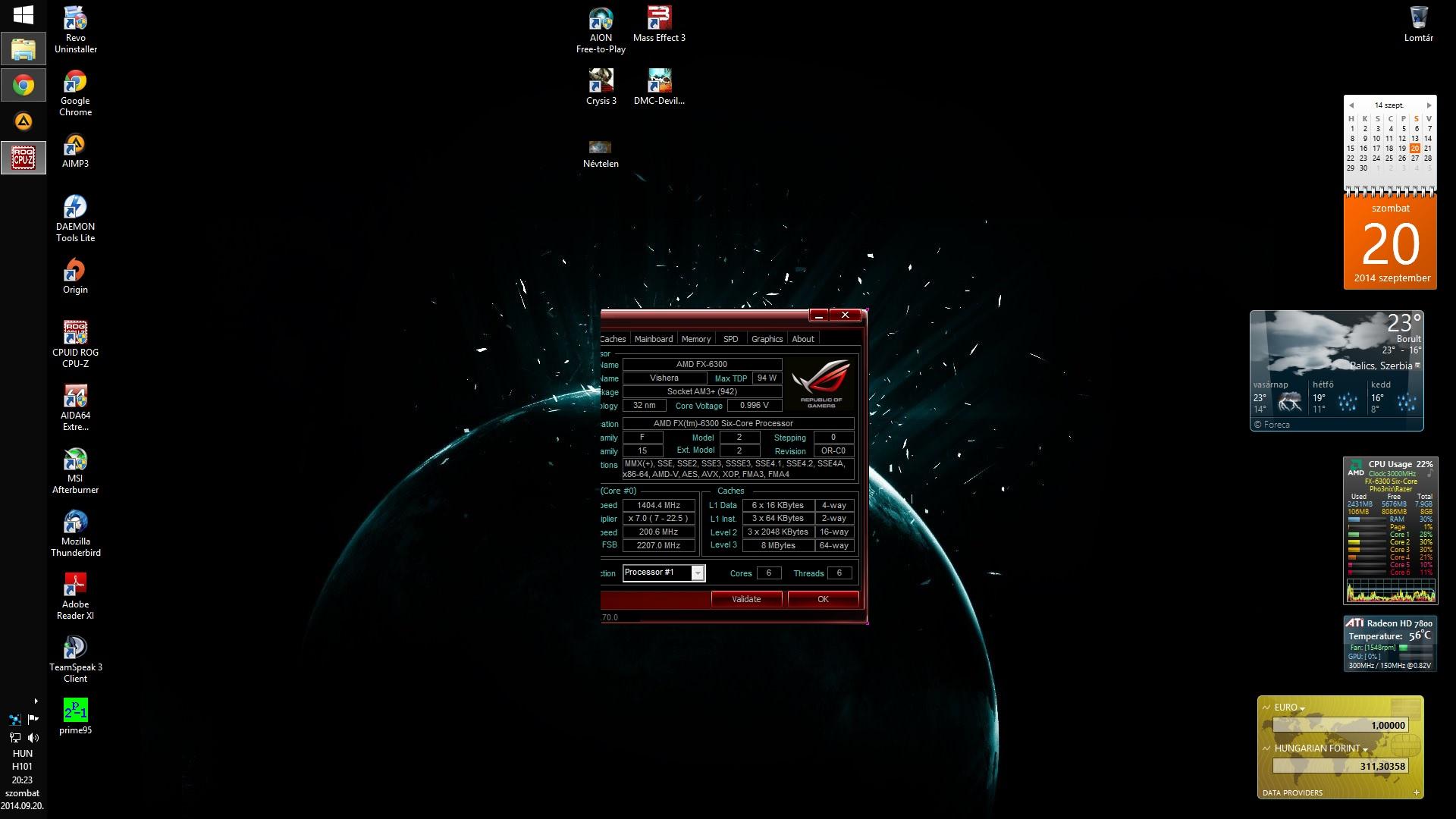Click the euro amount input field
Image resolution: width=1456 pixels, height=819 pixels.
click(x=1340, y=725)
